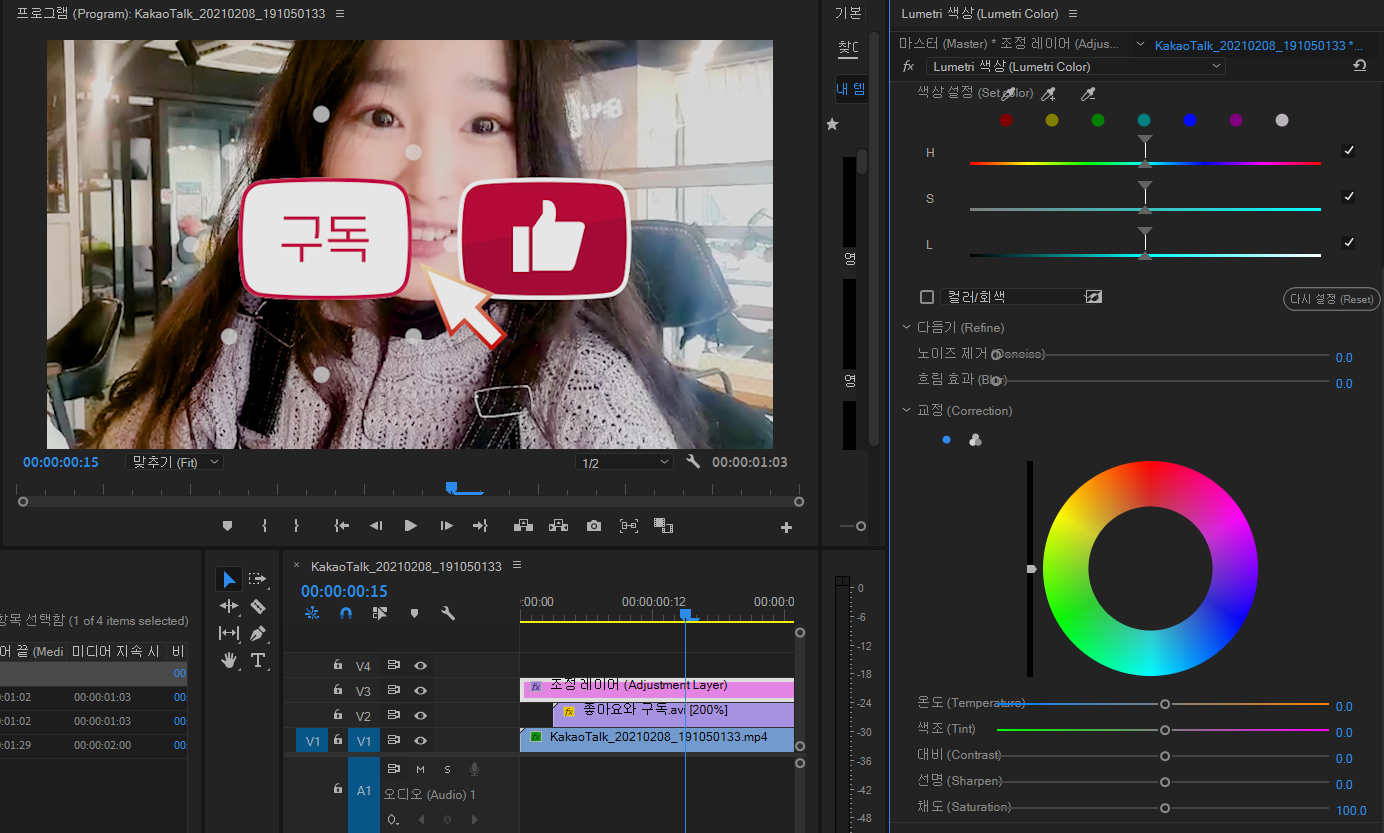The image size is (1384, 833).
Task: Open Program monitor panel menu
Action: (x=340, y=14)
